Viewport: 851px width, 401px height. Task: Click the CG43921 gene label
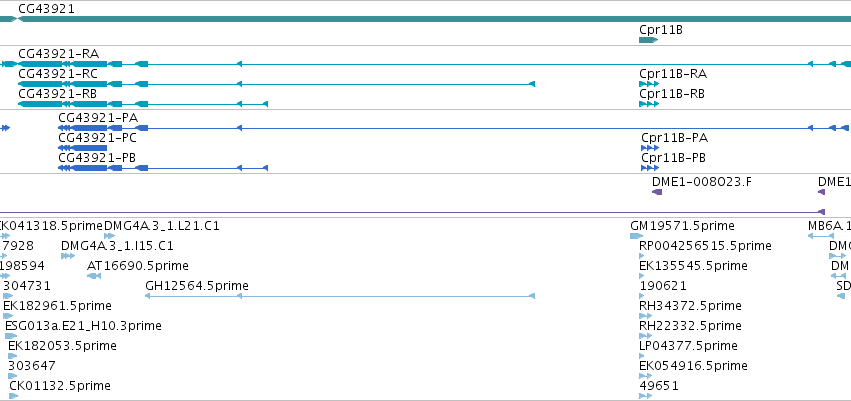click(x=46, y=9)
